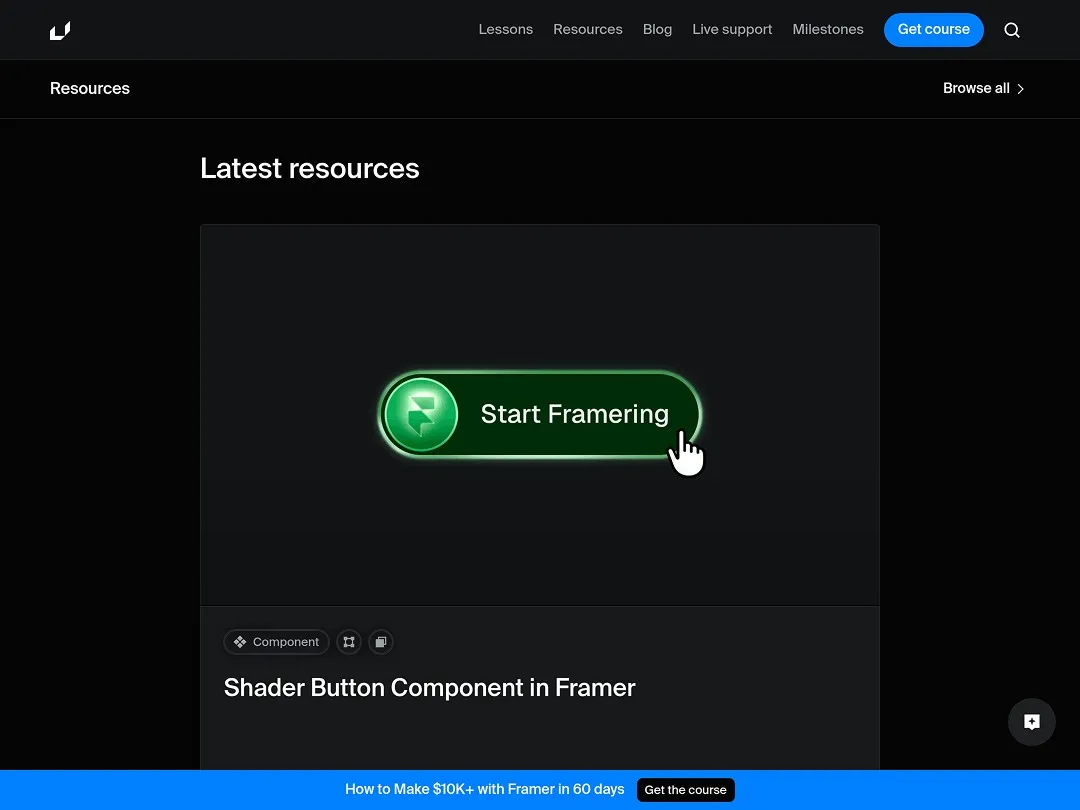Open the search magnifier icon
1080x810 pixels.
click(1012, 30)
